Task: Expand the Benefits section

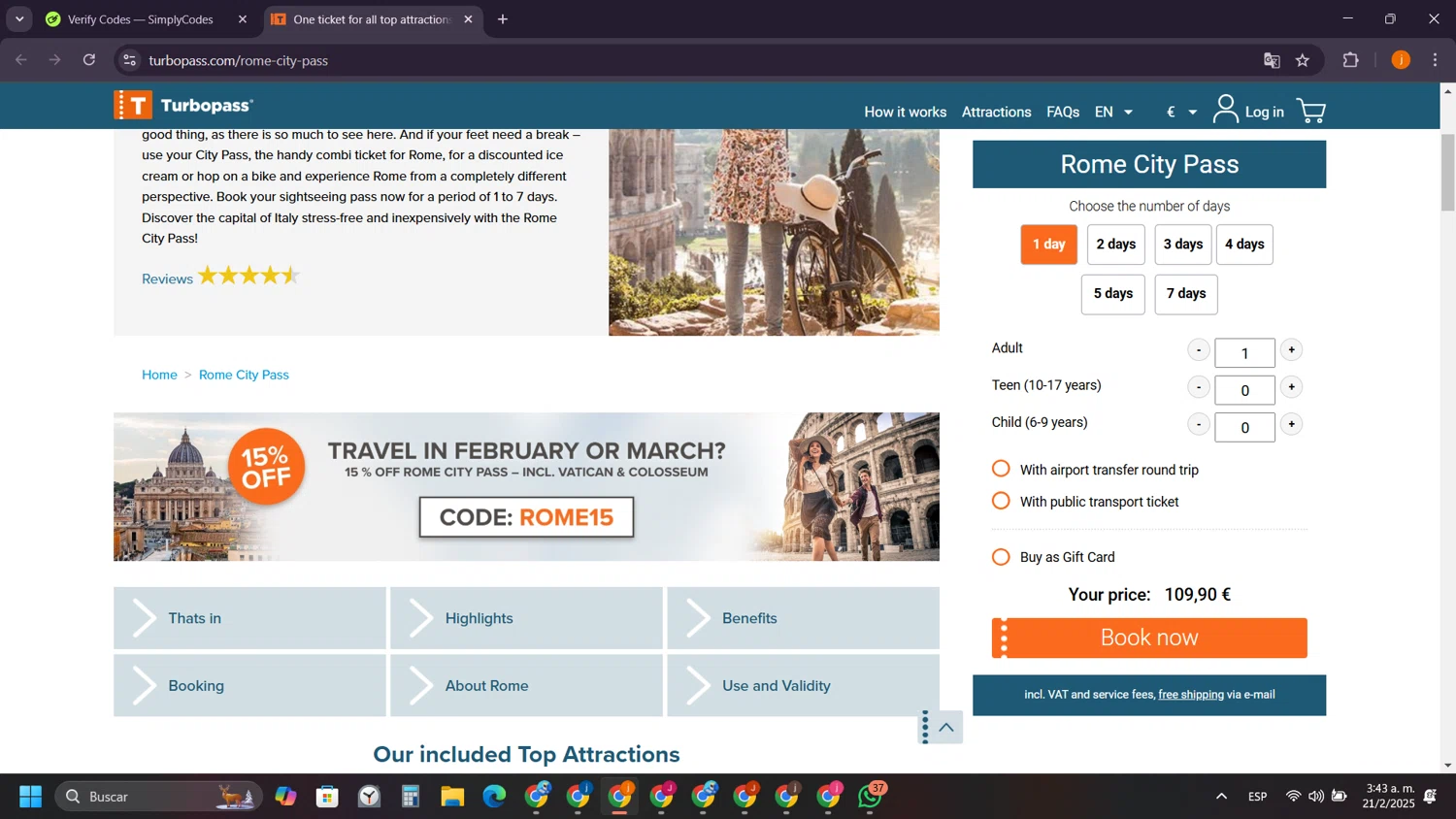Action: 803,618
